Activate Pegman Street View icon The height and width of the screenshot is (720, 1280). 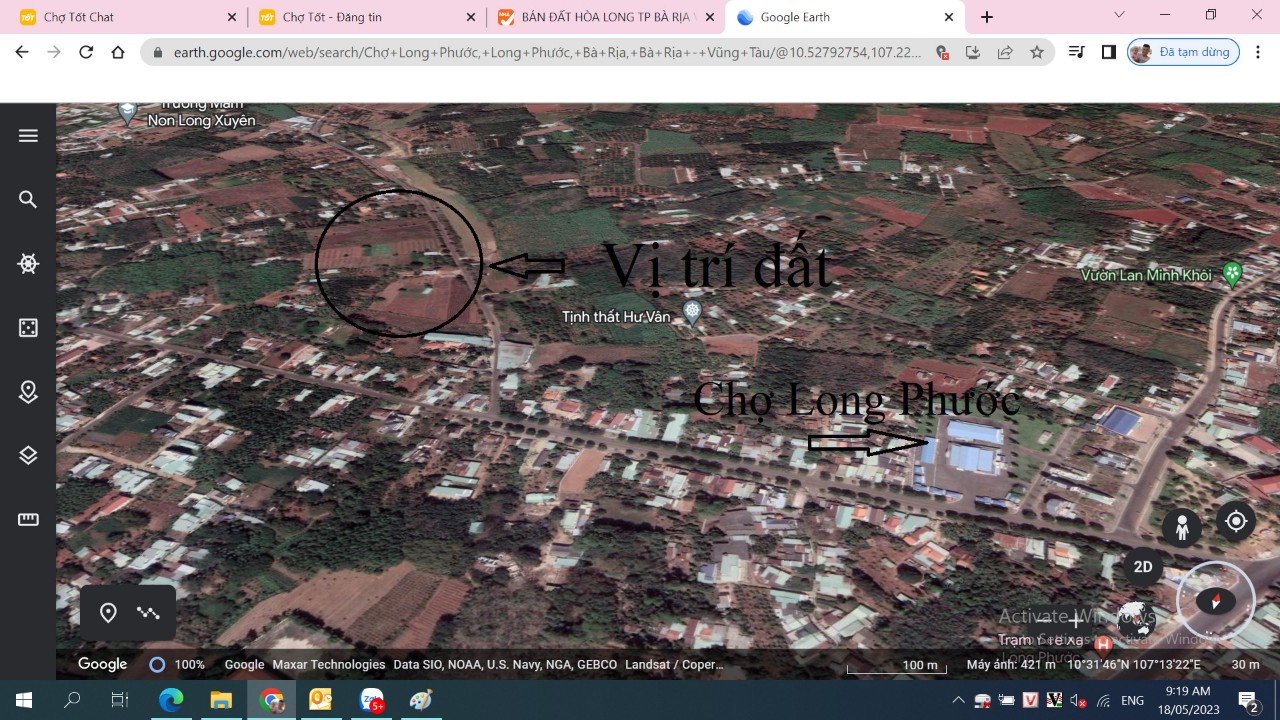[1182, 527]
